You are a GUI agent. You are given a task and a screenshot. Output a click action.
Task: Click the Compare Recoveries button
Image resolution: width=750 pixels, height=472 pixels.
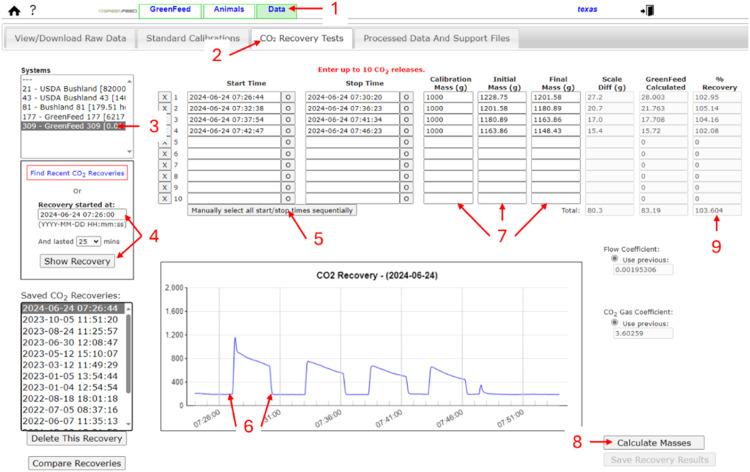[77, 463]
